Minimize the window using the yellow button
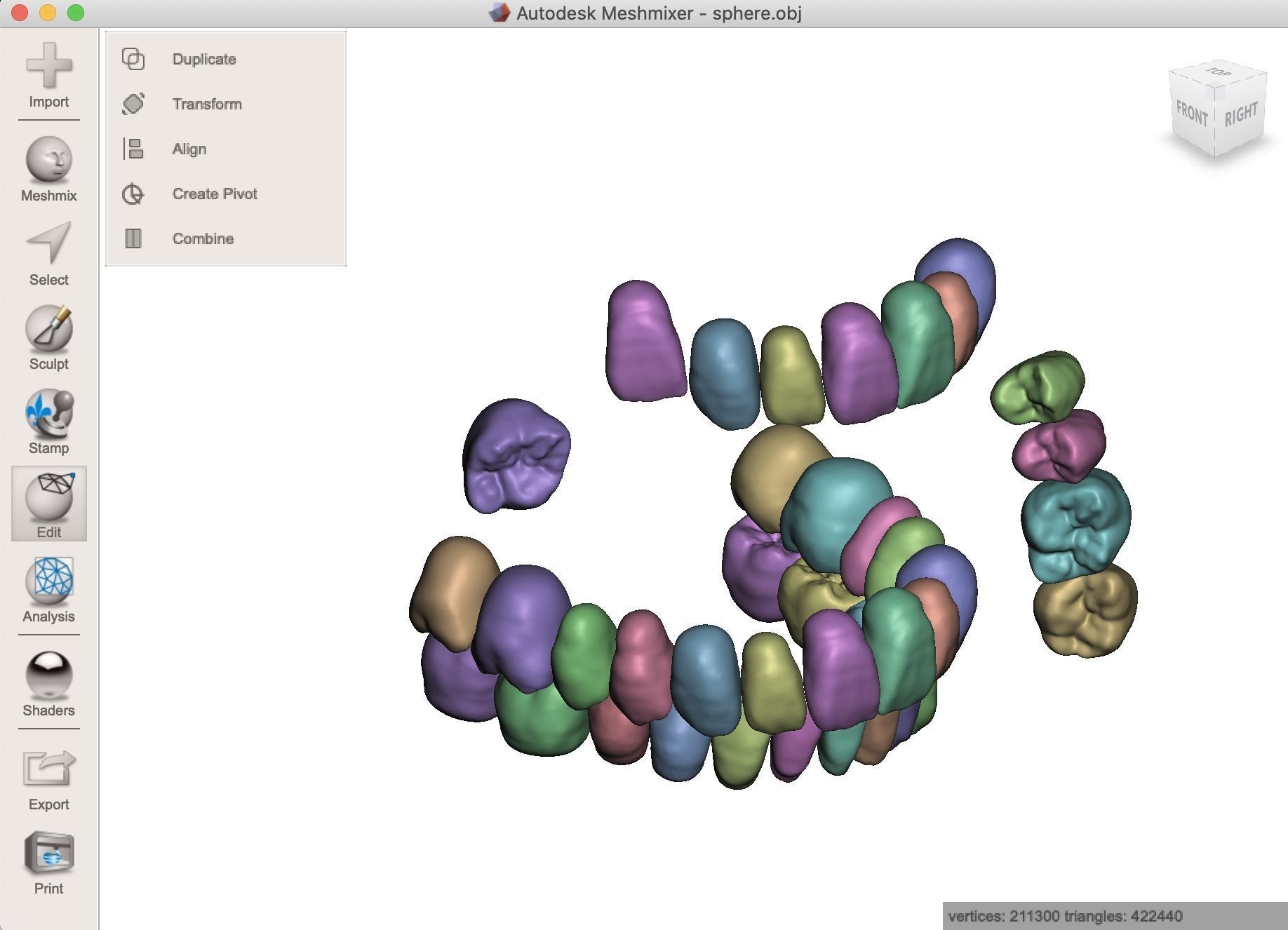Screen dimensions: 1288x930 click(x=48, y=13)
